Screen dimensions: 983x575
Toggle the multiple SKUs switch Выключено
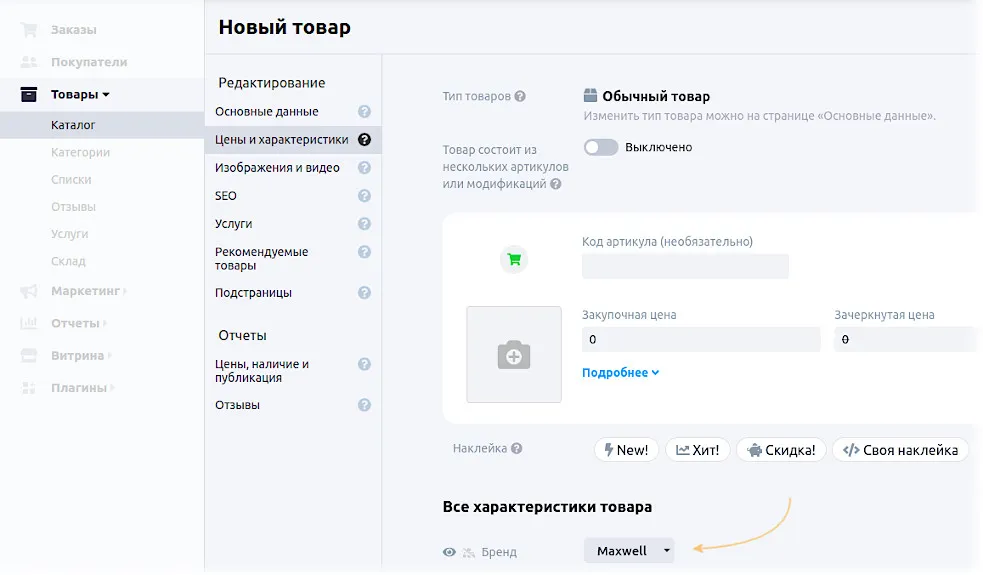[x=601, y=147]
